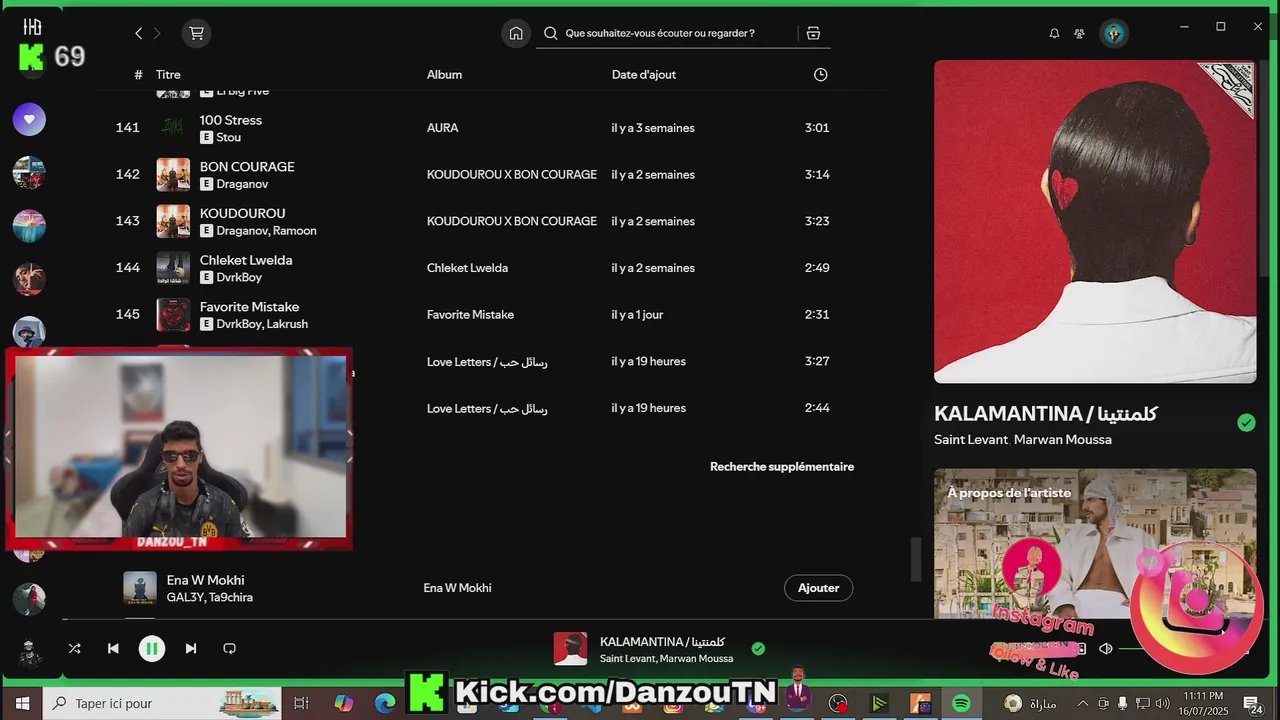Open Chleket Lwelda album link

pos(467,268)
